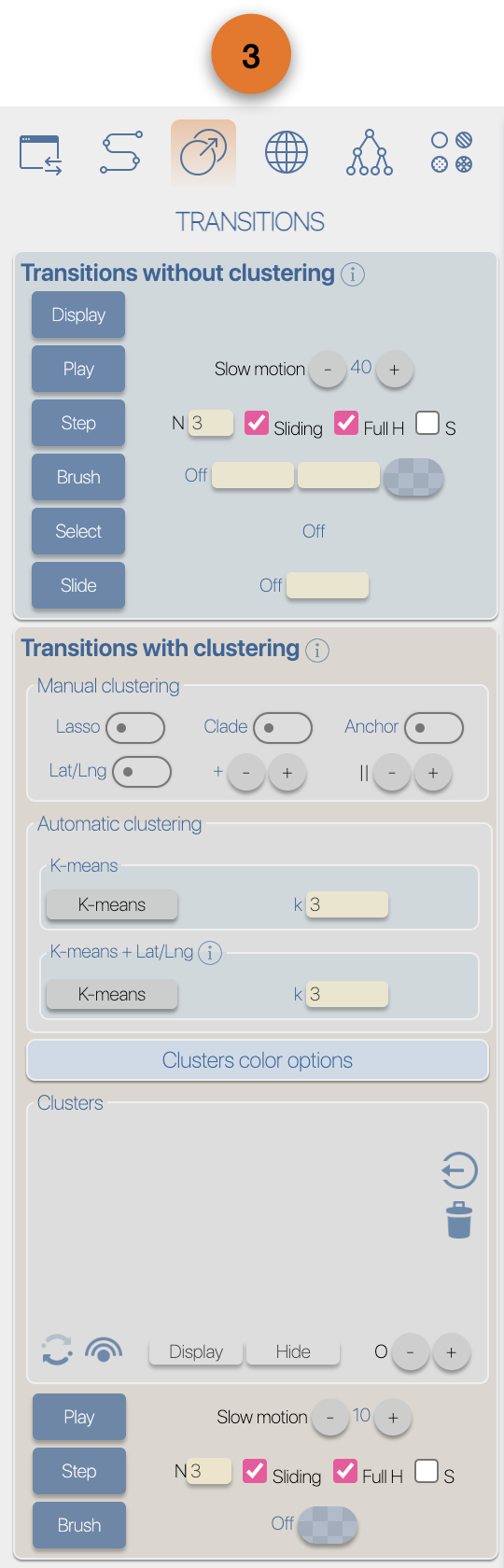Uncheck the first Sliding checkbox
This screenshot has width=504, height=1568.
(x=257, y=423)
